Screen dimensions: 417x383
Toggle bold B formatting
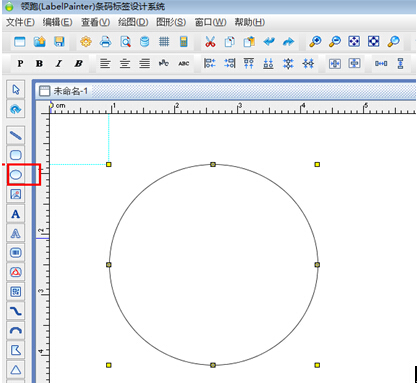click(39, 63)
